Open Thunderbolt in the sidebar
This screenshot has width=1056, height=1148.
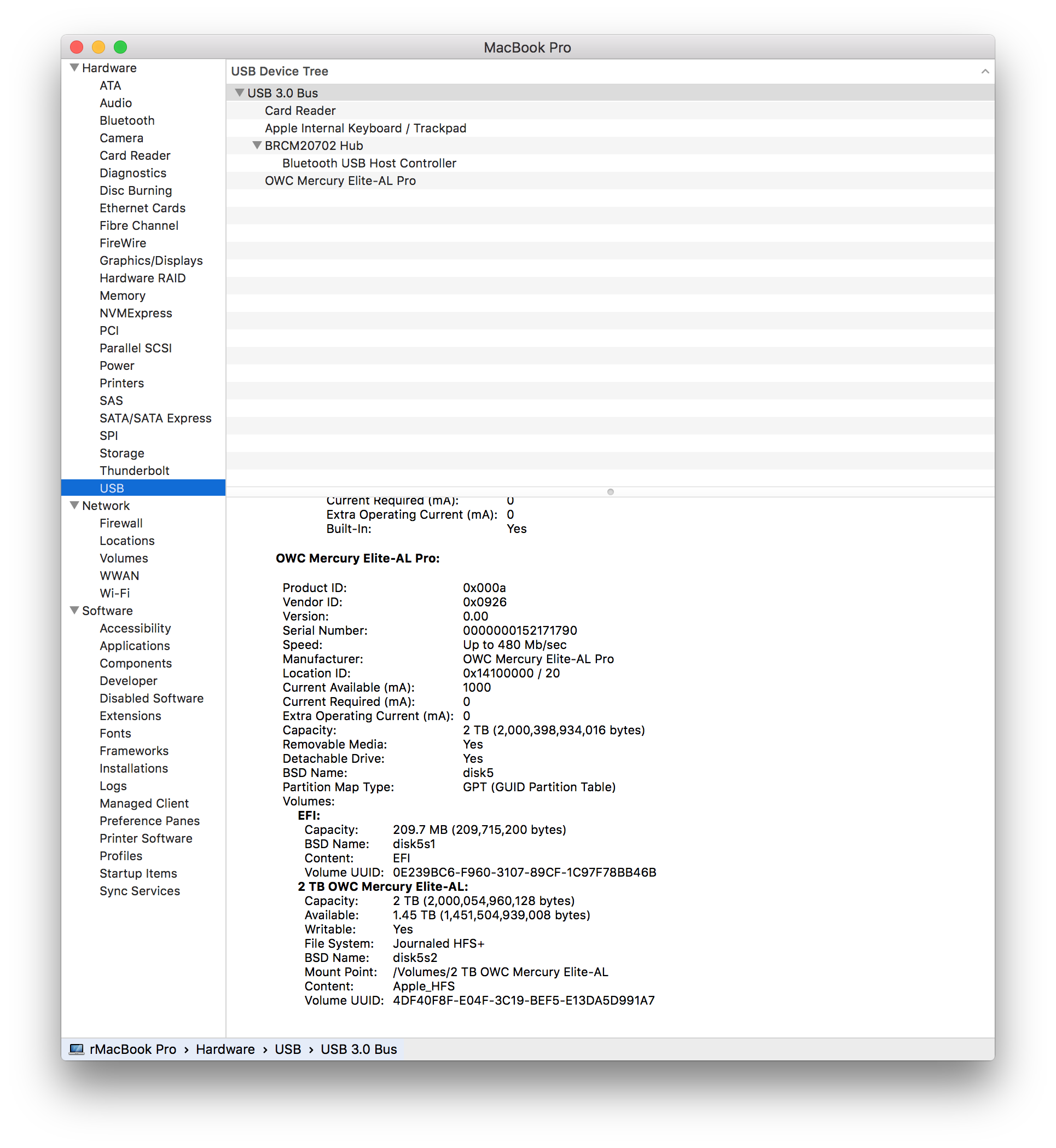[x=134, y=470]
